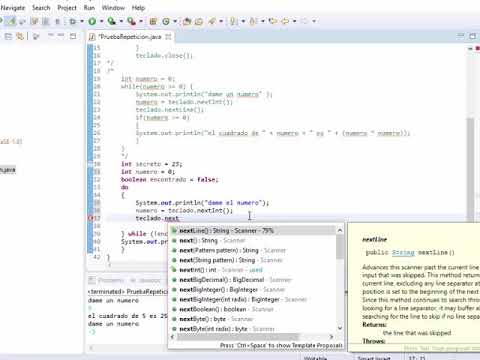The height and width of the screenshot is (360, 480).
Task: Open the String link in Javadoc popup
Action: coord(403,252)
